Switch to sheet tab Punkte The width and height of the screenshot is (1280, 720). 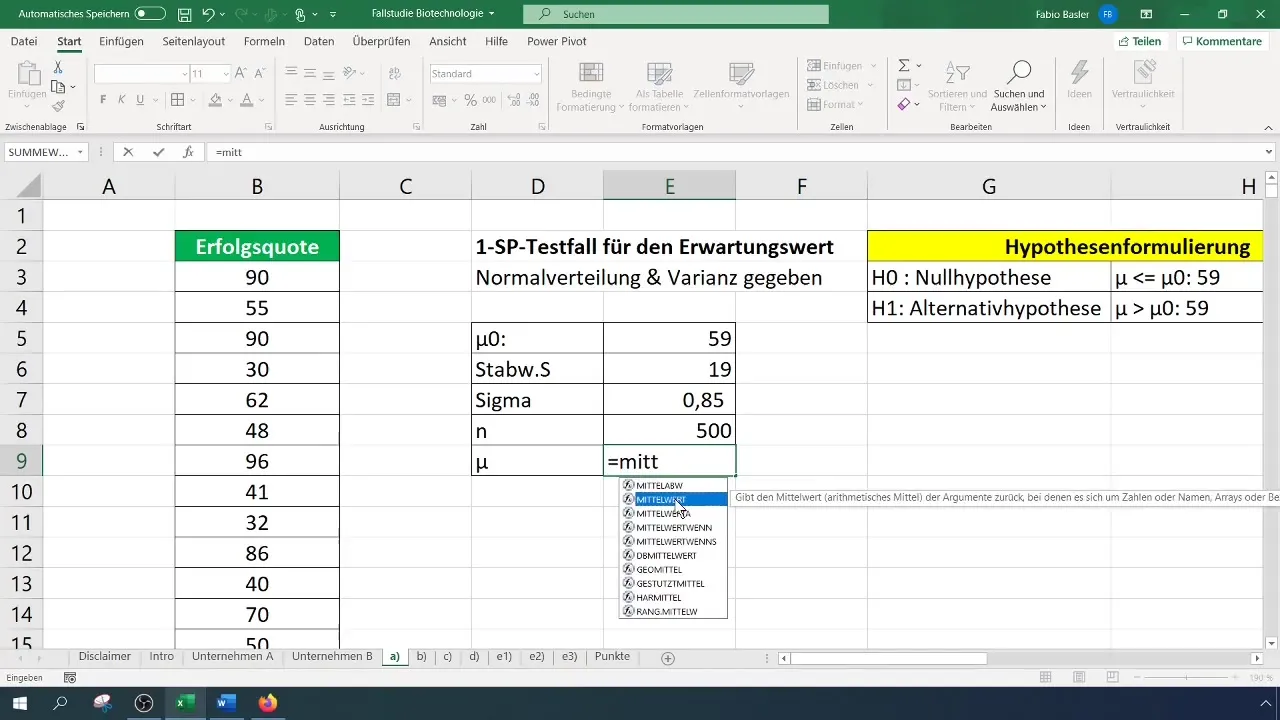coord(612,657)
